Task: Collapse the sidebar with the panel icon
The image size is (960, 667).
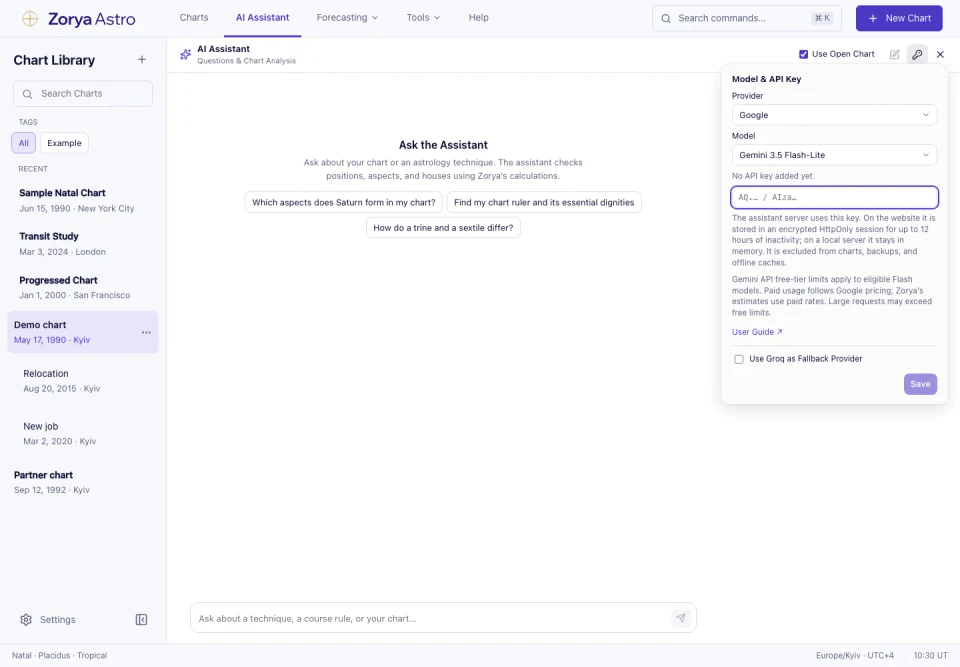Action: tap(141, 620)
